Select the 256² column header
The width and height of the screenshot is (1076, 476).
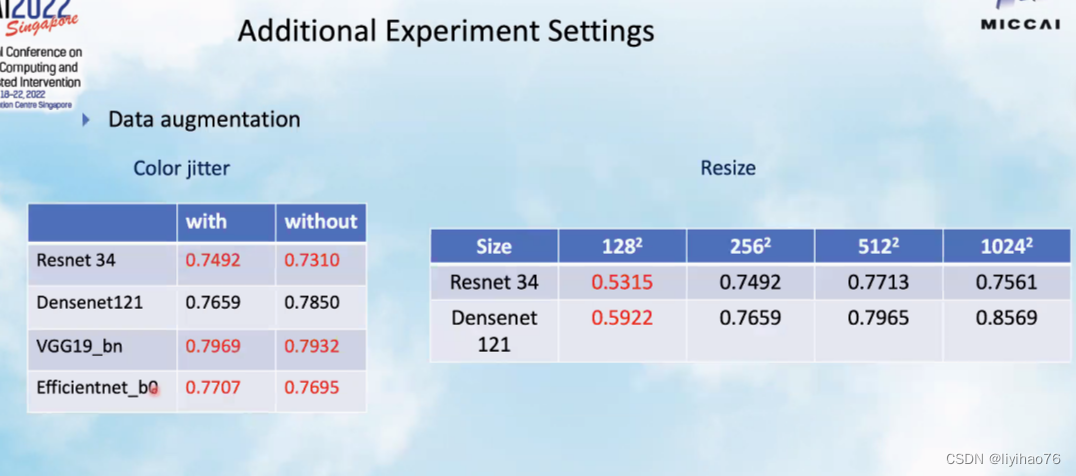coord(750,246)
